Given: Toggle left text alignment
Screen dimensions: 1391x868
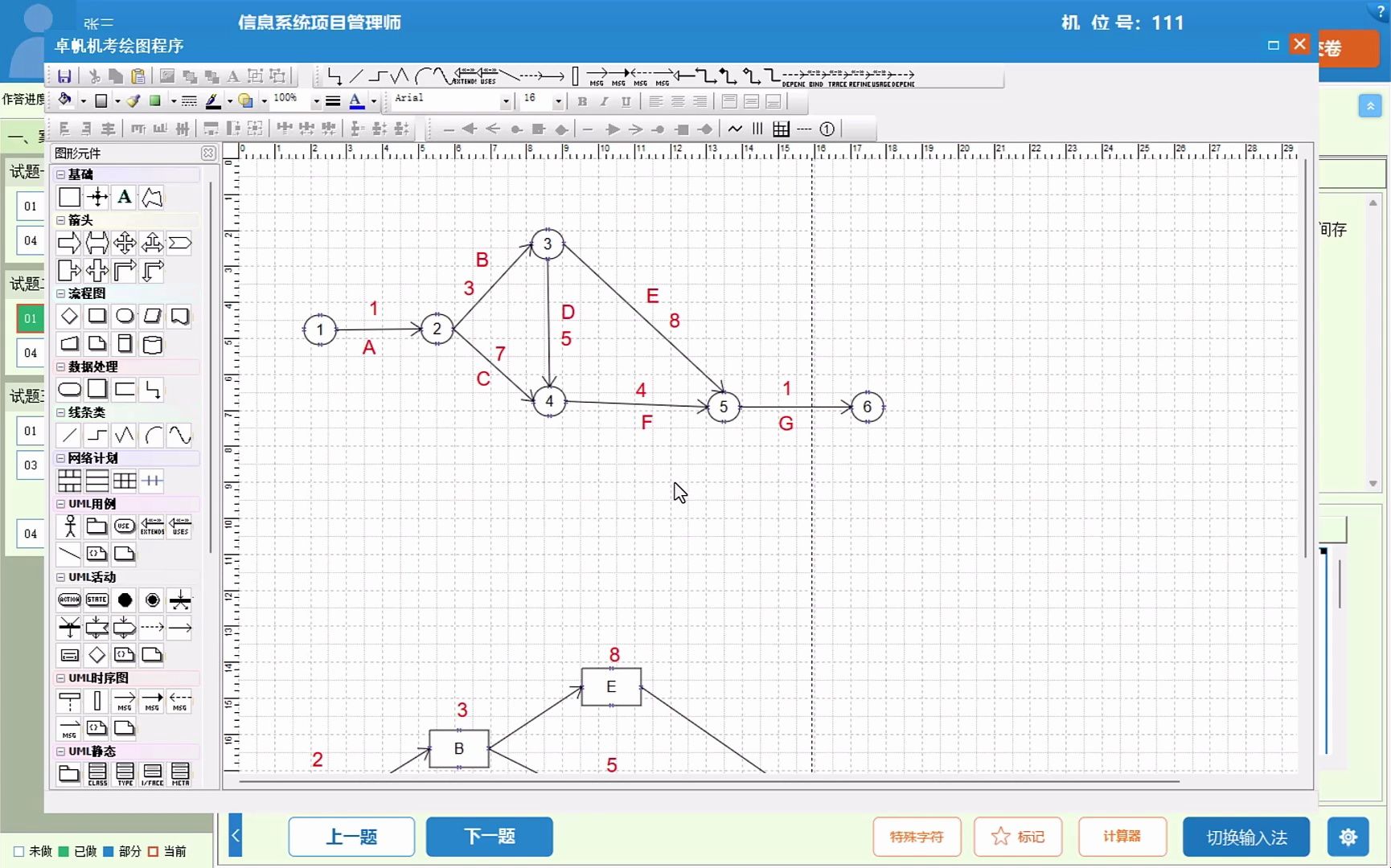Looking at the screenshot, I should tap(656, 101).
